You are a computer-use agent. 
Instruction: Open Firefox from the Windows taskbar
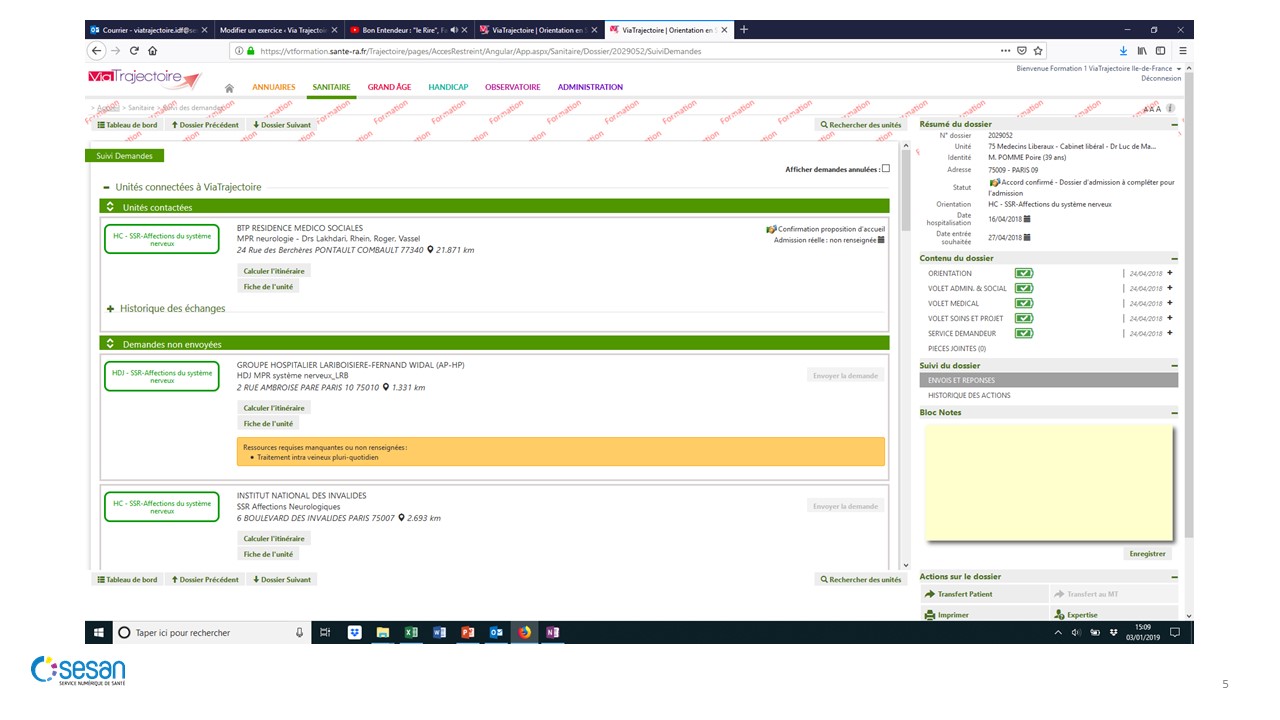(x=524, y=632)
